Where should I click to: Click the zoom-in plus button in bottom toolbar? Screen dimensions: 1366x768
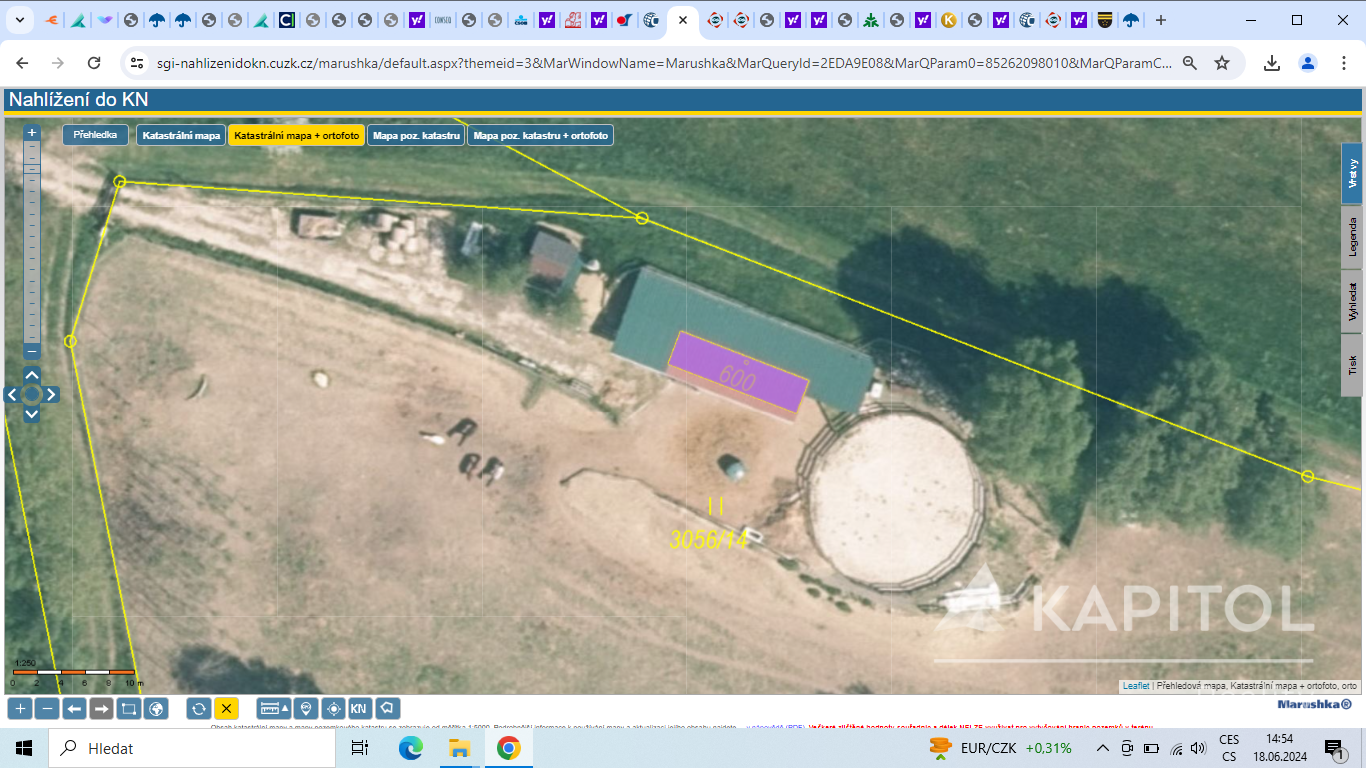[x=20, y=709]
